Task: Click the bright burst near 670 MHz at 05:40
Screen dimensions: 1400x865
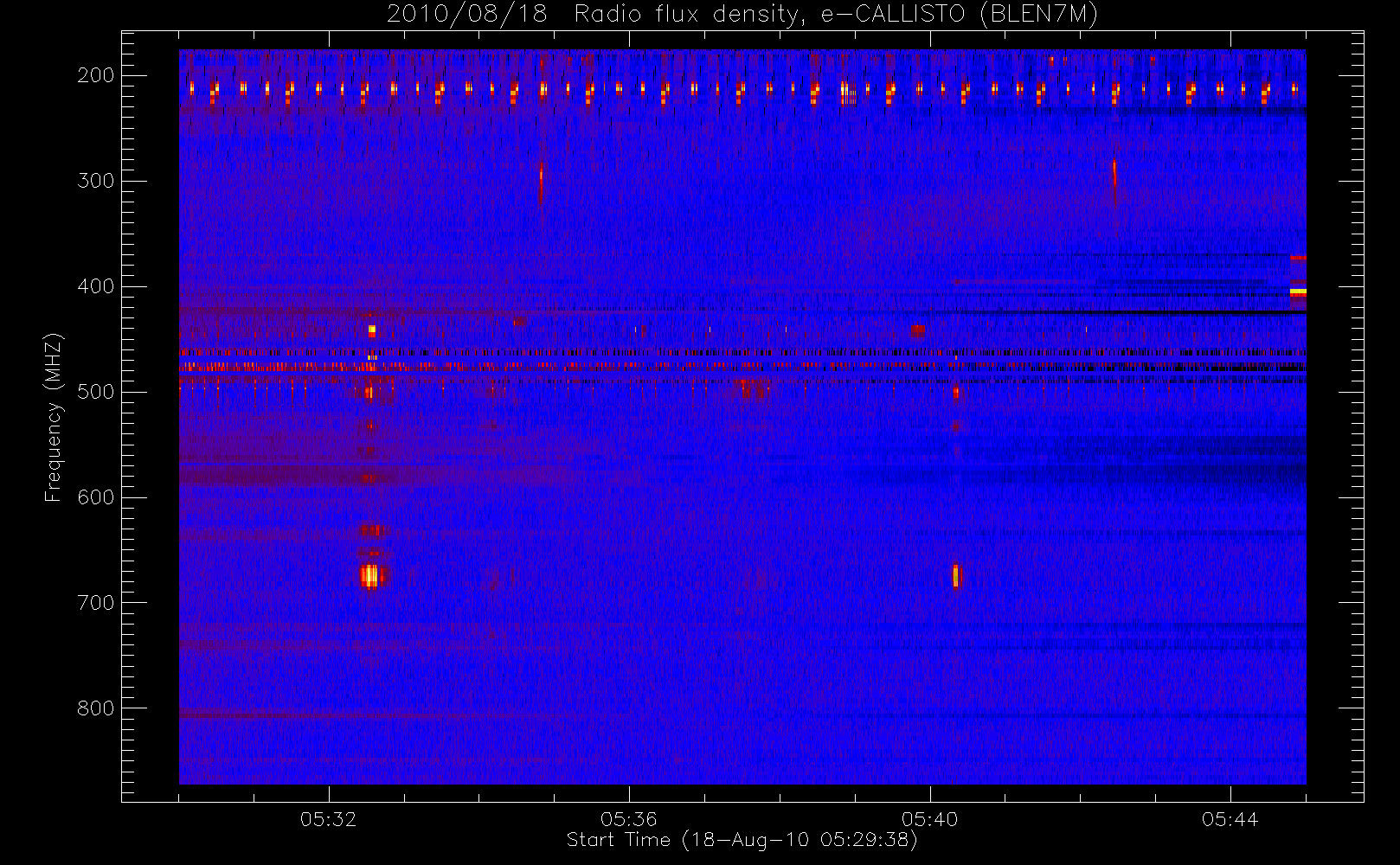Action: 956,576
